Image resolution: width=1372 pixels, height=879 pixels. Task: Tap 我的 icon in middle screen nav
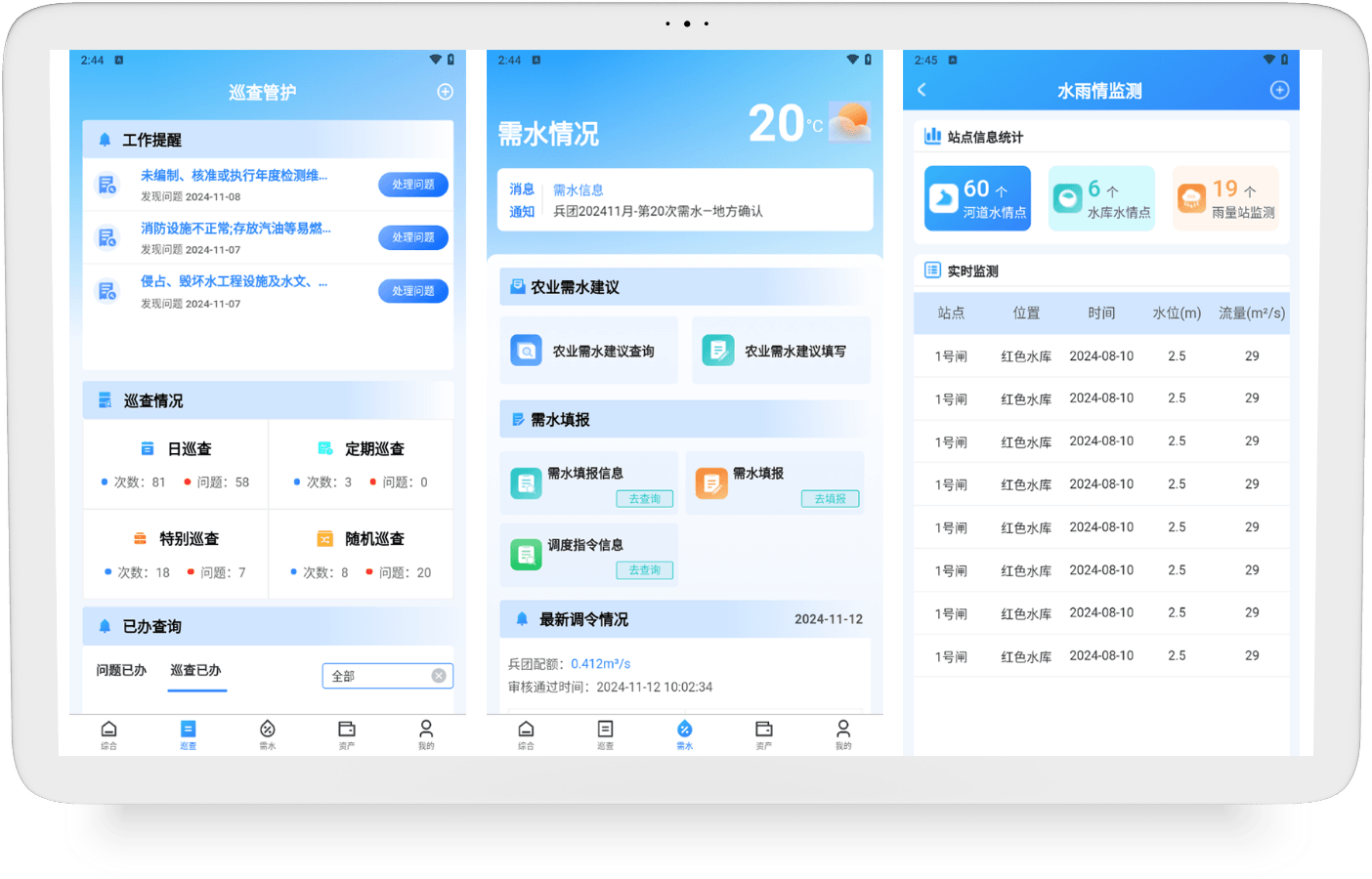pyautogui.click(x=843, y=730)
